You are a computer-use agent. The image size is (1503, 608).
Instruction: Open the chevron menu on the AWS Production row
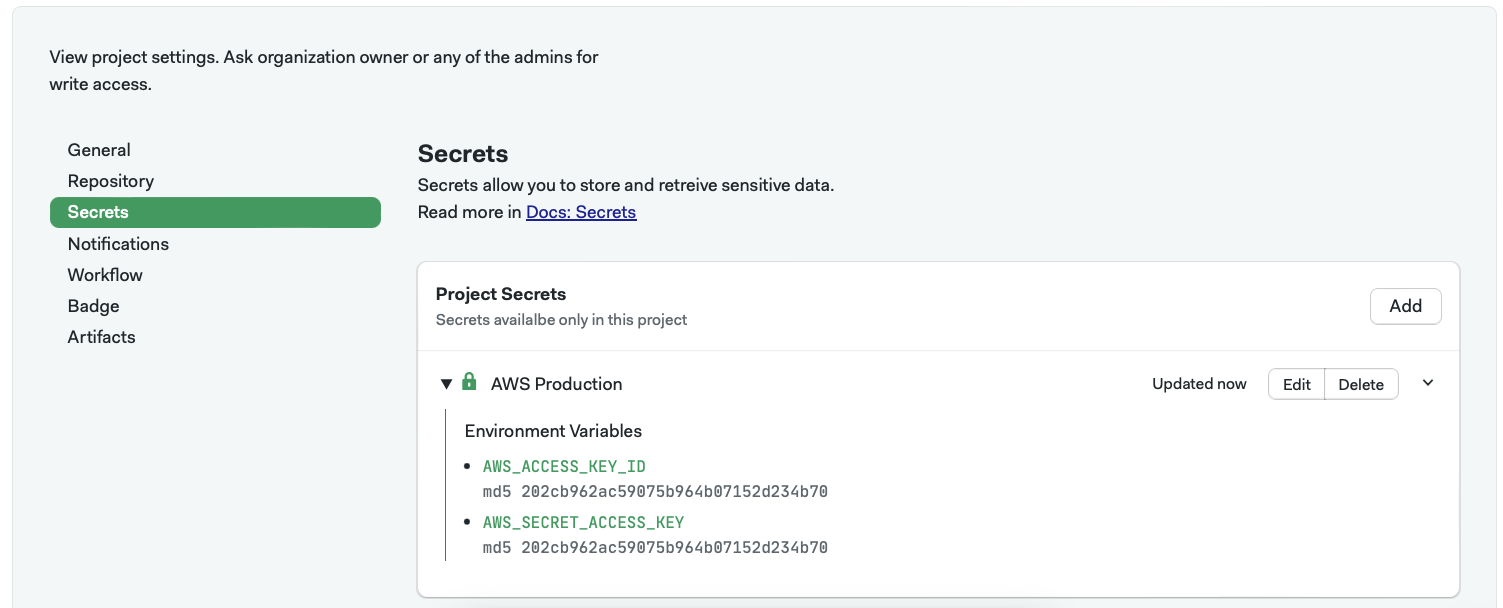[x=1427, y=383]
